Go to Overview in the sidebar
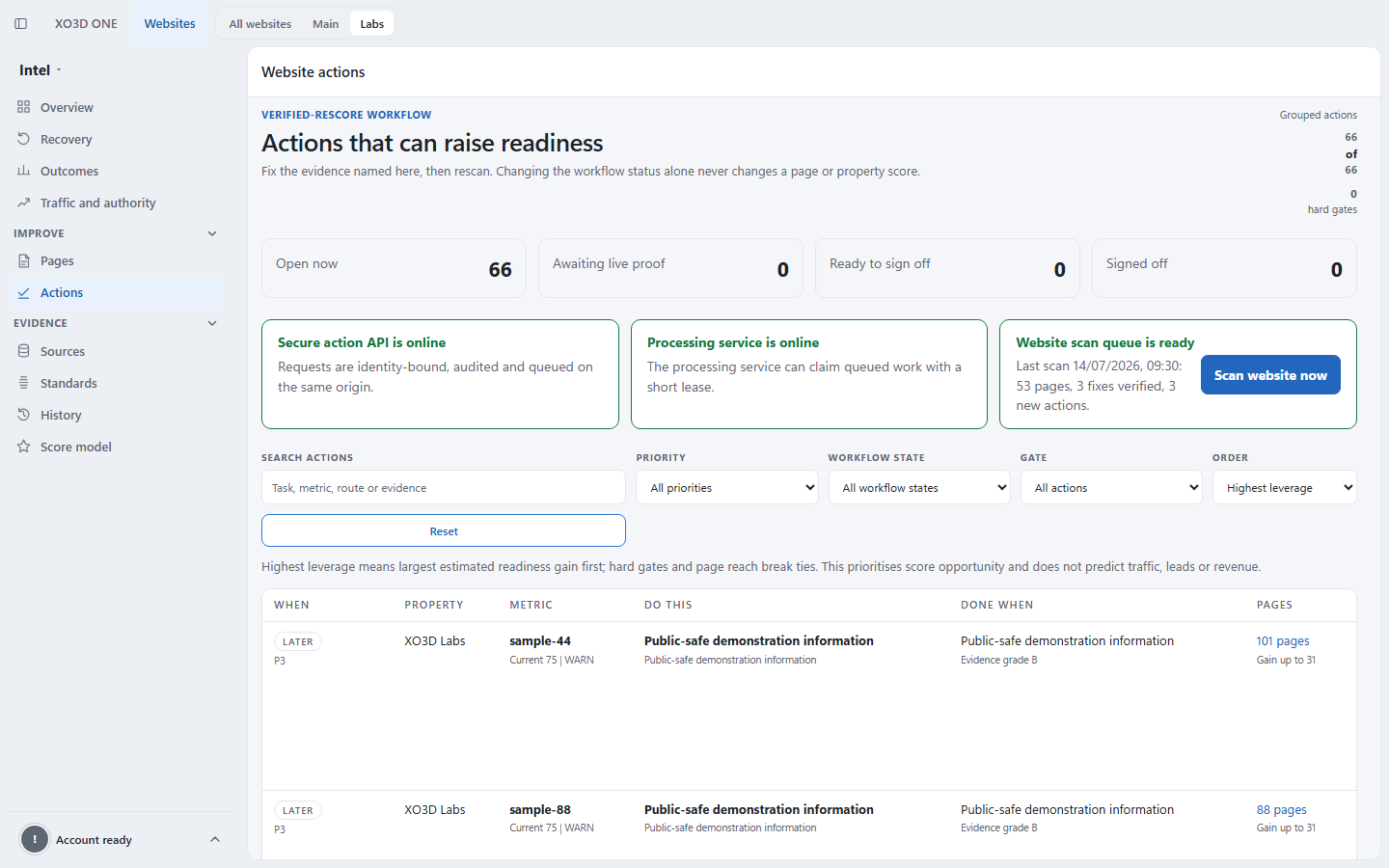Viewport: 1389px width, 868px height. [x=116, y=107]
